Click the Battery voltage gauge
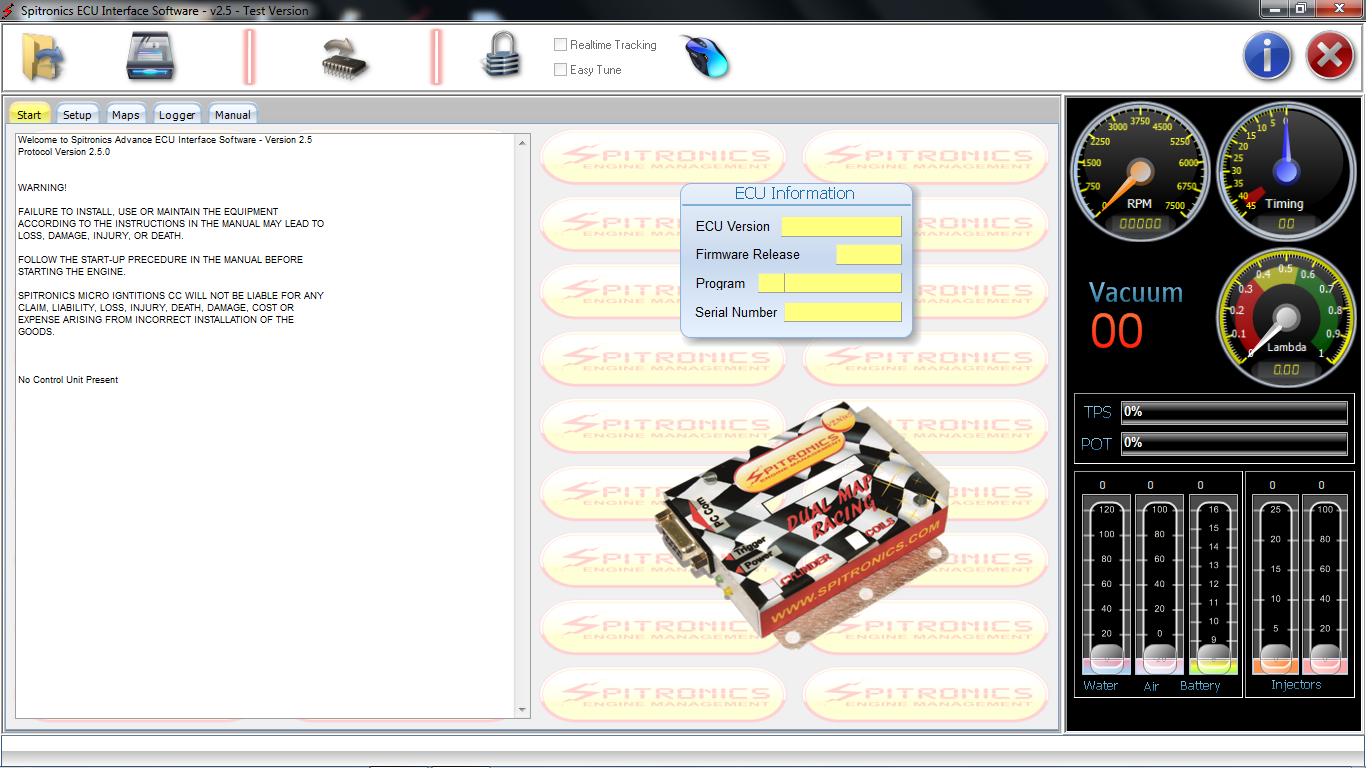The image size is (1366, 768). pos(1213,585)
